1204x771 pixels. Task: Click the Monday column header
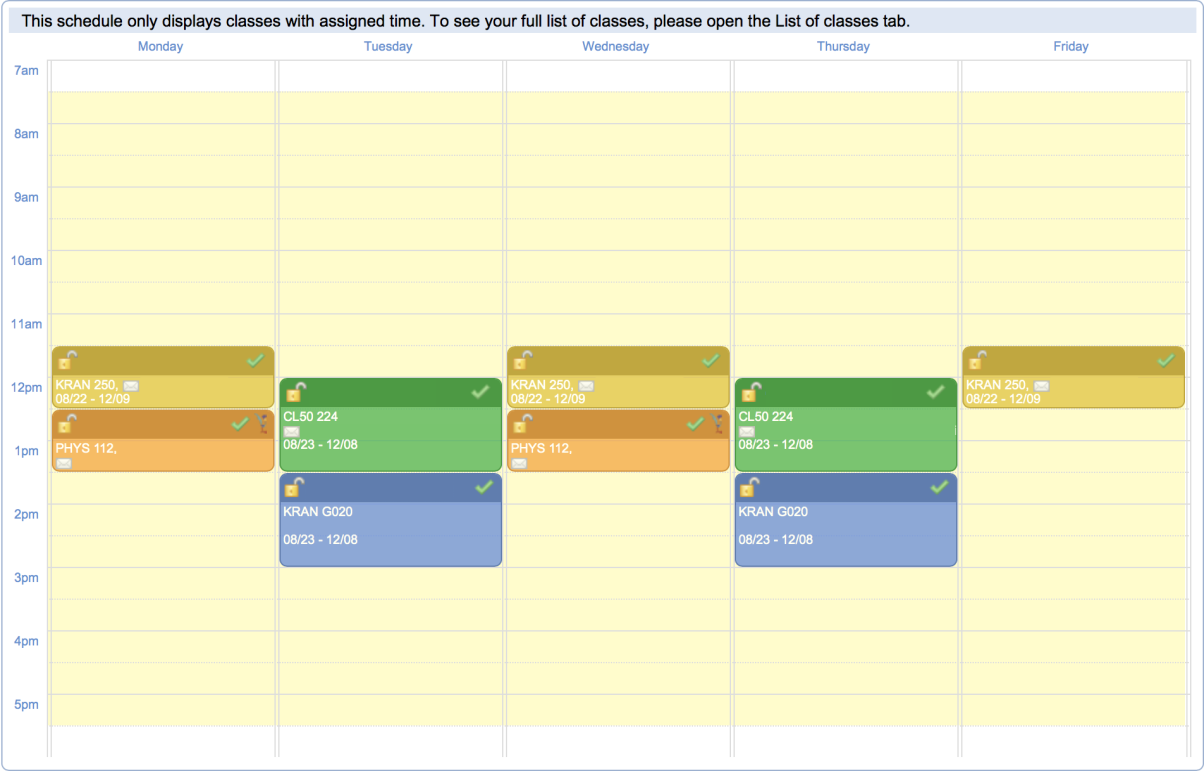(160, 46)
